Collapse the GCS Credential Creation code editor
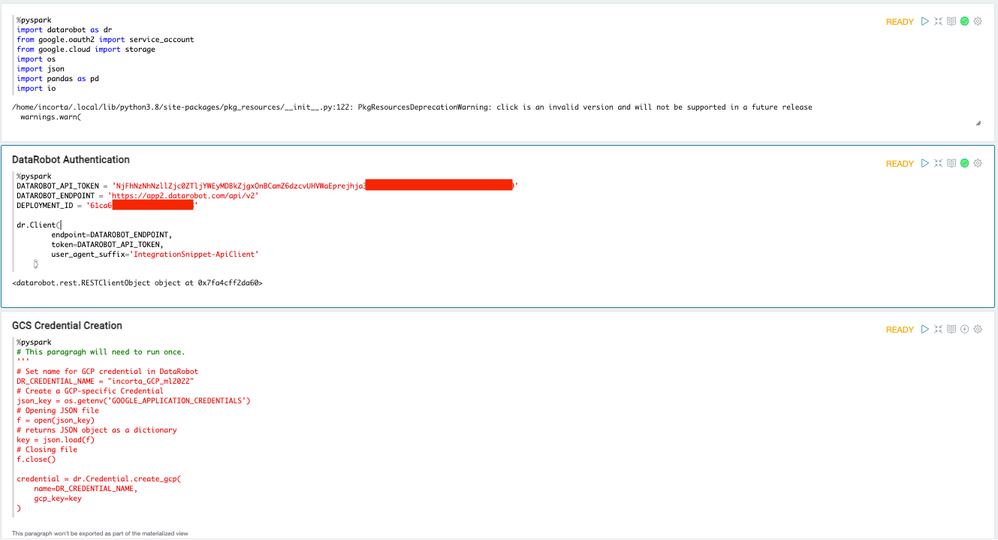998x540 pixels. [938, 329]
